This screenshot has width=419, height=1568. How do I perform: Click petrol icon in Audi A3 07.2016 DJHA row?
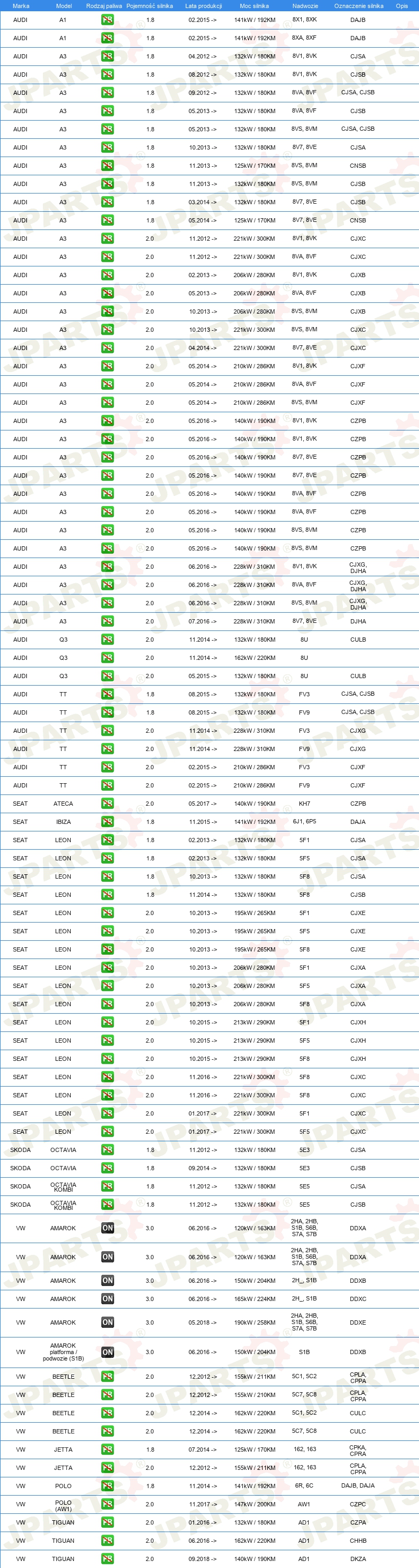coord(108,621)
